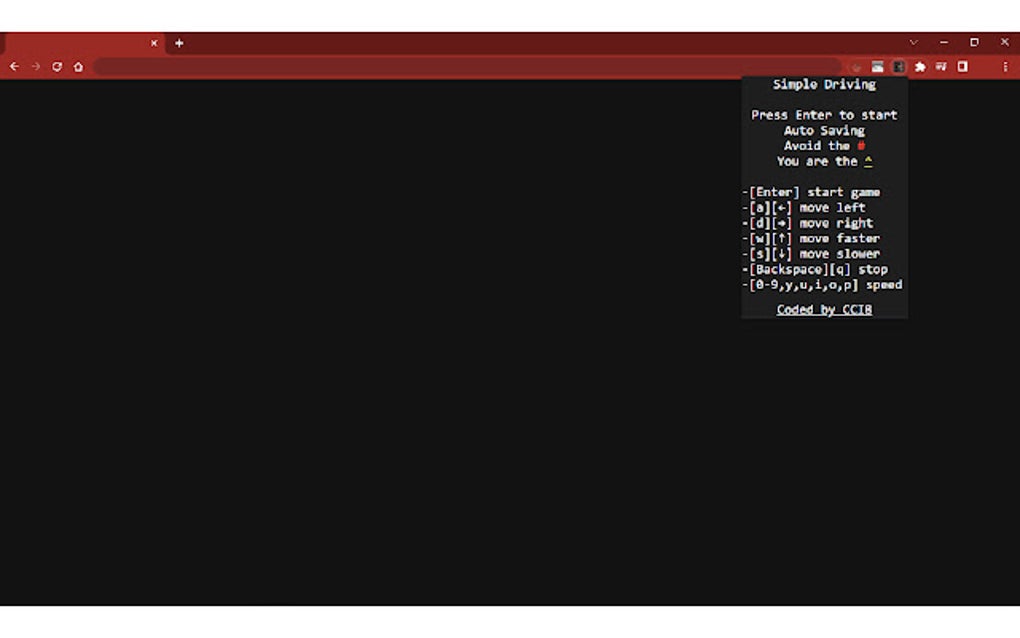Click the grayed-out icon left of extensions
1020x638 pixels.
[857, 66]
